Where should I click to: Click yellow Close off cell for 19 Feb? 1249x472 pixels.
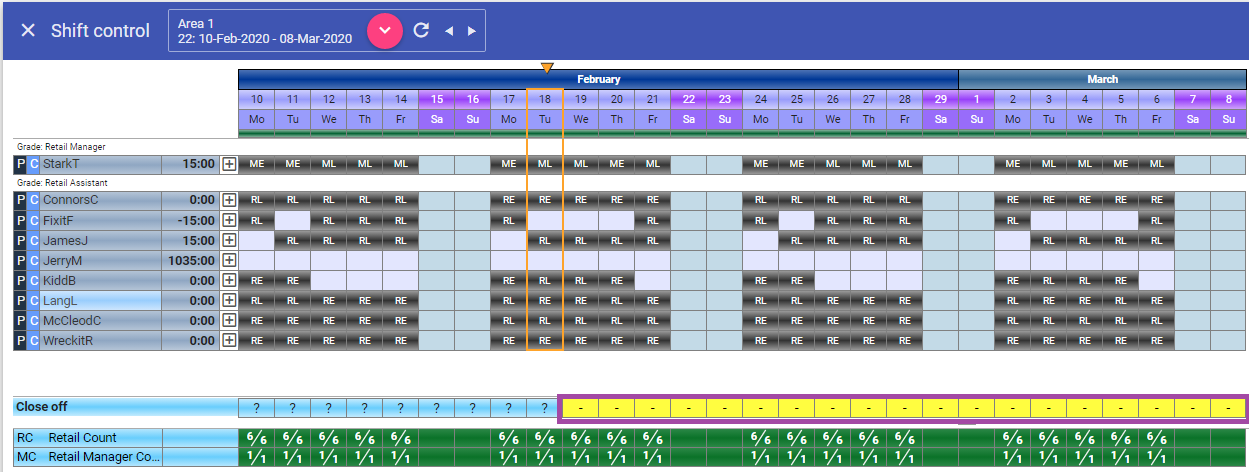click(581, 408)
